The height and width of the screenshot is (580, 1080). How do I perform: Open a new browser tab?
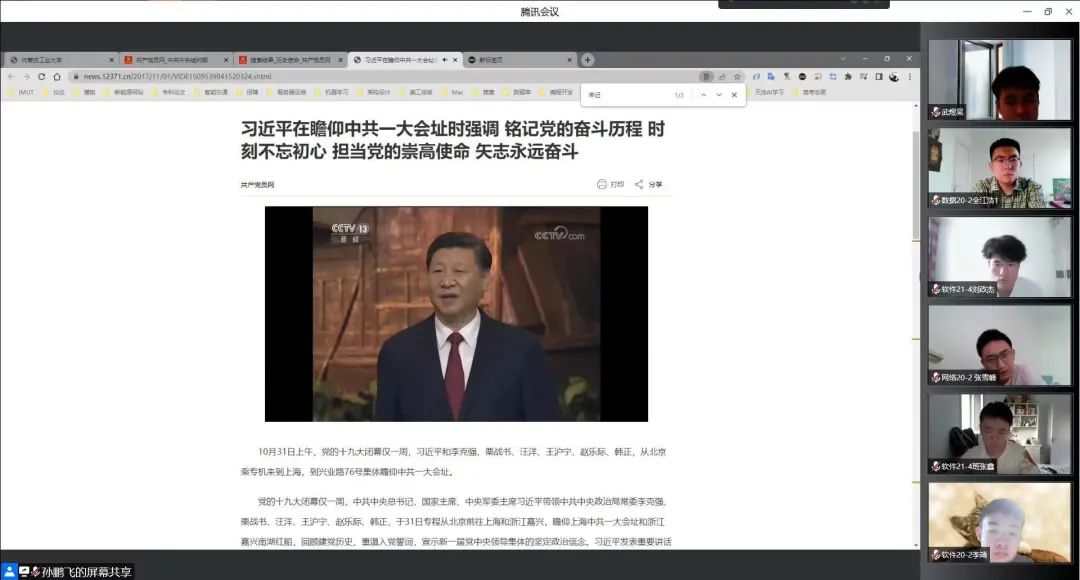coord(587,60)
